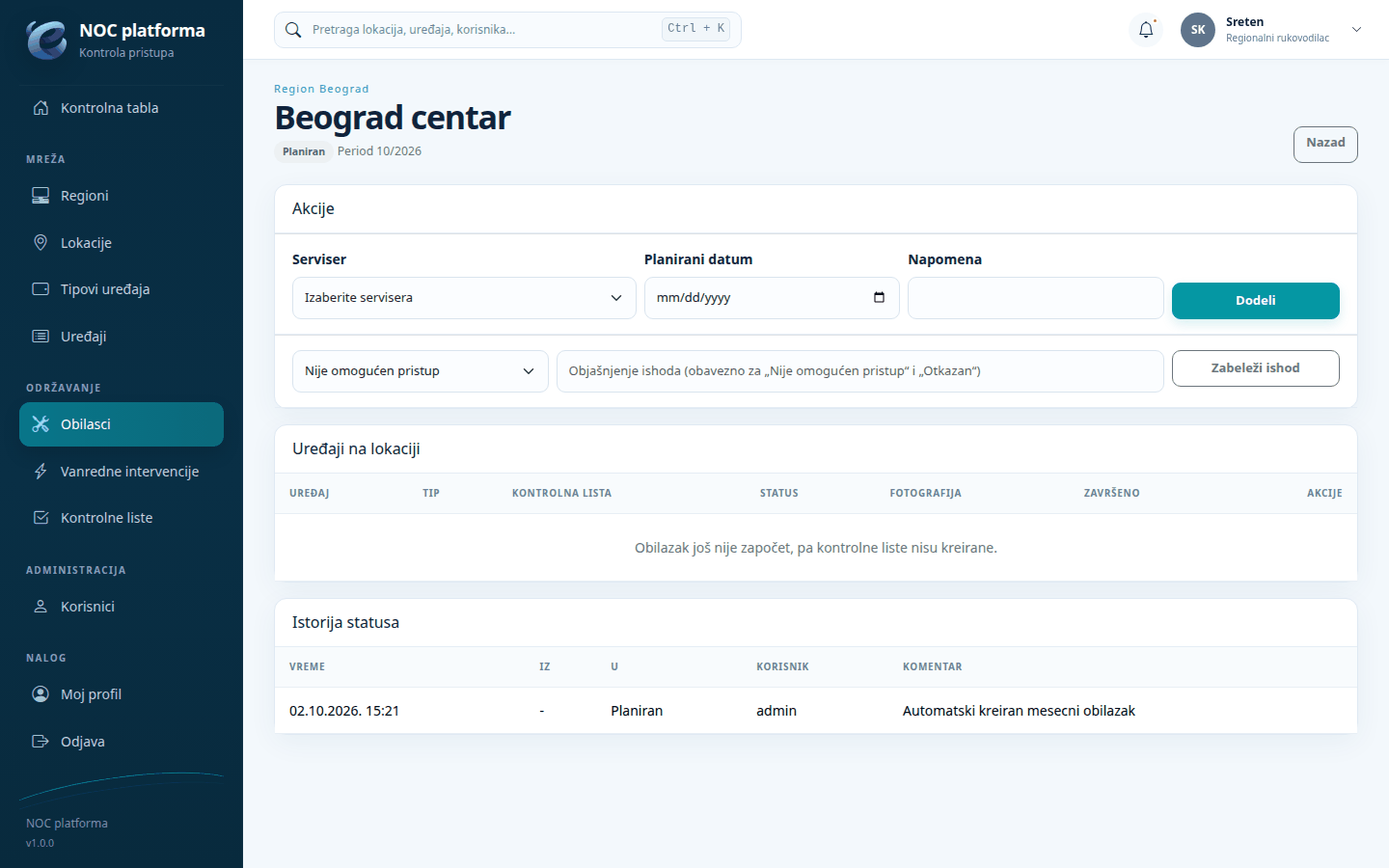The height and width of the screenshot is (868, 1389).
Task: Click the Planirani datum date field
Action: (x=772, y=298)
